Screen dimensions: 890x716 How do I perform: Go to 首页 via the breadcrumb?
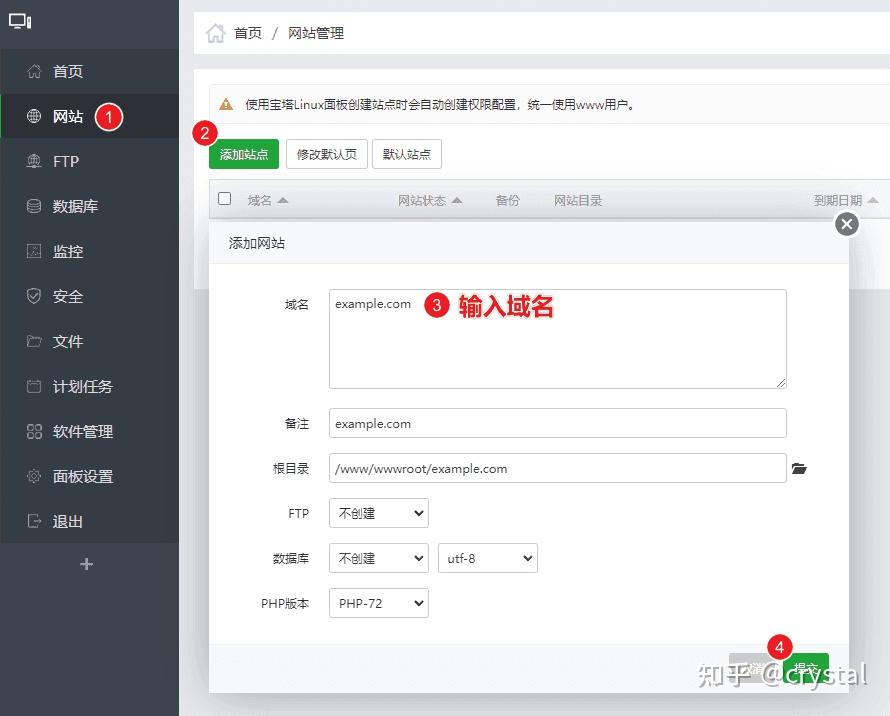[x=247, y=33]
